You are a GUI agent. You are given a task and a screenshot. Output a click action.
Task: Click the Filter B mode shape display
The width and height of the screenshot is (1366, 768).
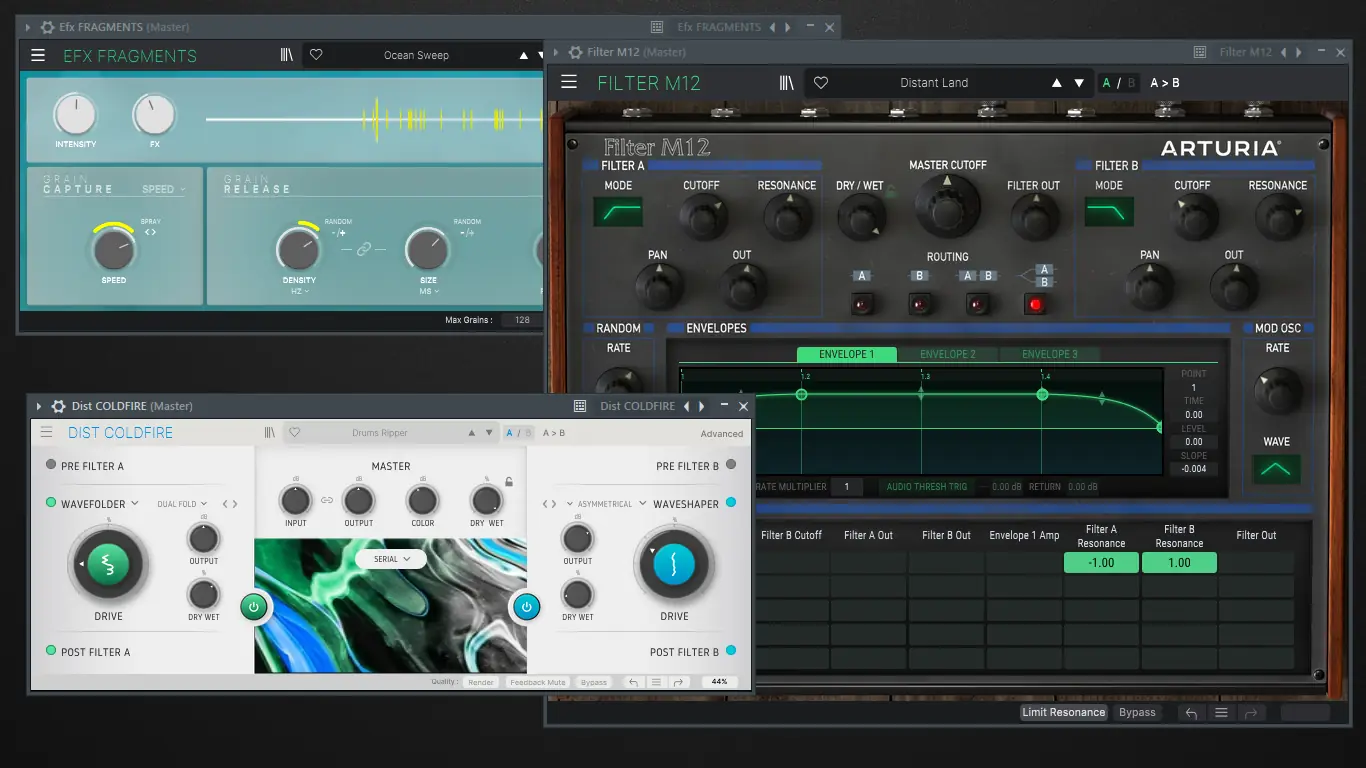point(1109,211)
